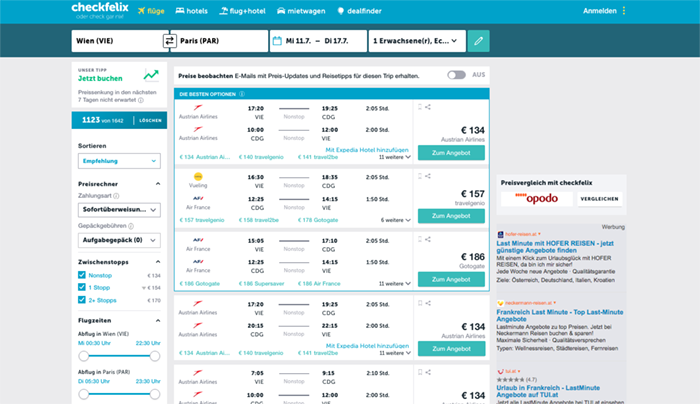Share the 7:05 Austrian Airlines flight
Viewport: 700px width, 404px height.
point(428,372)
